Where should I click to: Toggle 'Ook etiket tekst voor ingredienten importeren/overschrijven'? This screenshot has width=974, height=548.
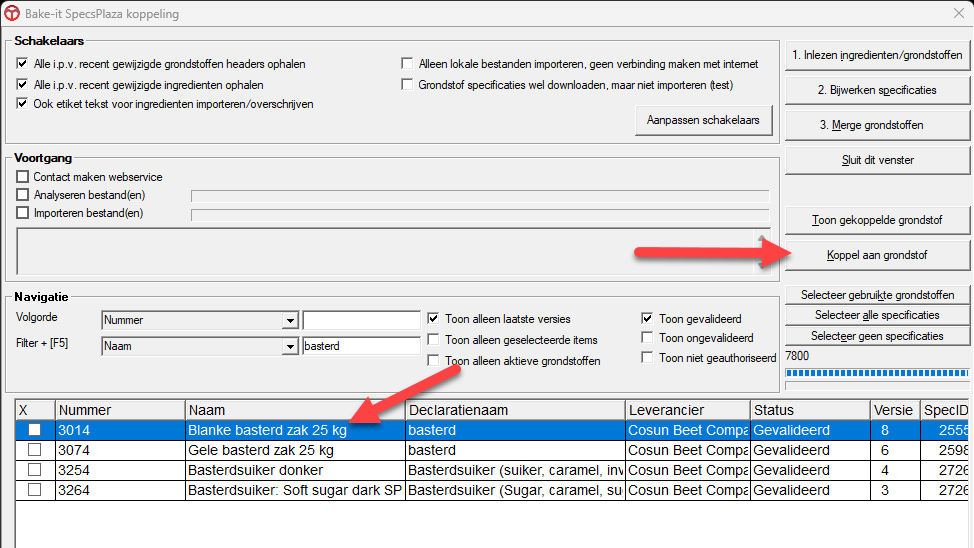click(22, 103)
